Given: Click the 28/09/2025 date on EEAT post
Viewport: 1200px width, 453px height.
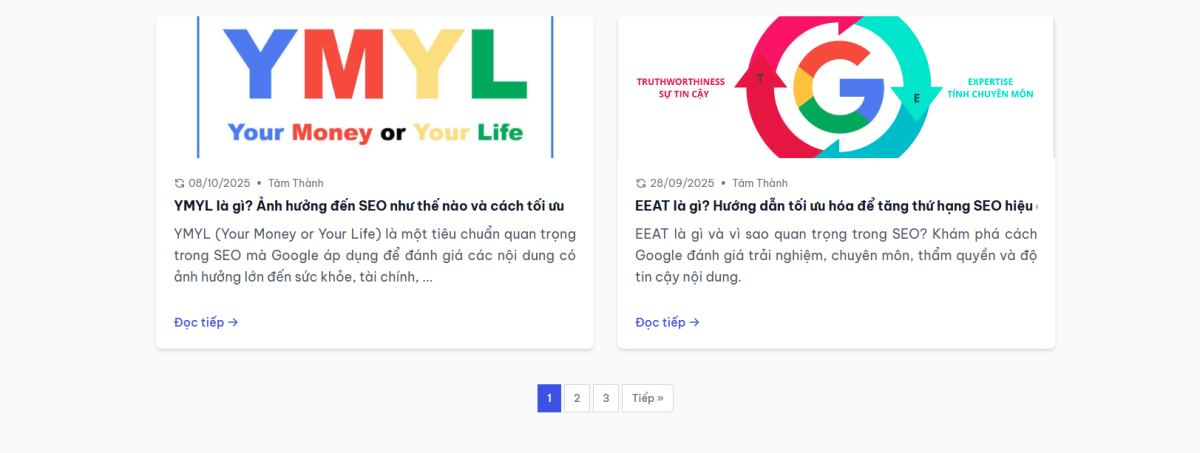Looking at the screenshot, I should pyautogui.click(x=682, y=183).
